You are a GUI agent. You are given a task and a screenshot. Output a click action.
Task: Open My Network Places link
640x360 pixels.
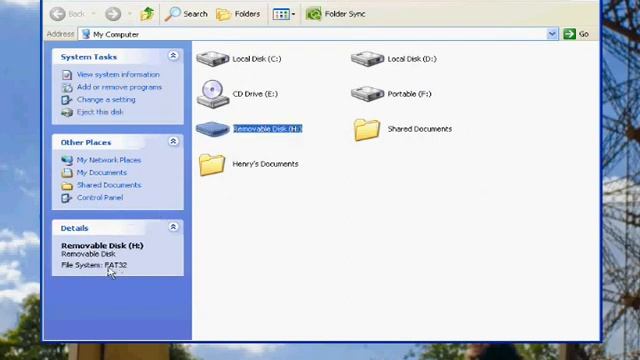point(109,160)
